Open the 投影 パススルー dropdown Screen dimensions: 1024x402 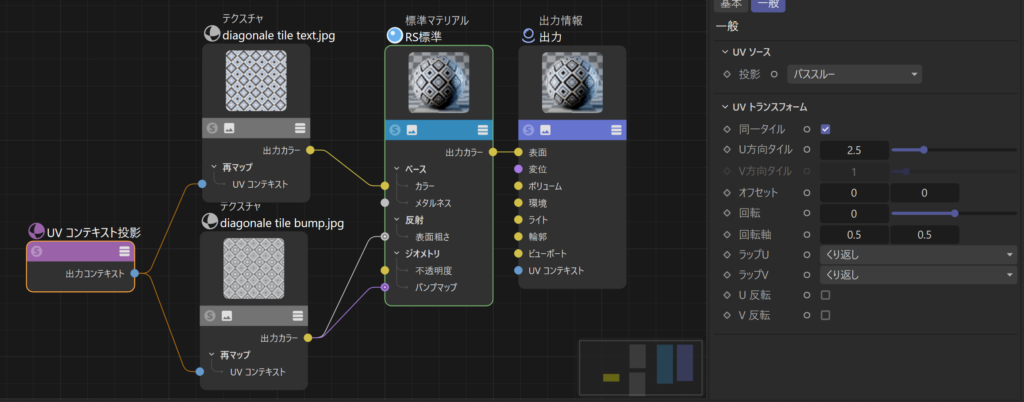[x=853, y=74]
